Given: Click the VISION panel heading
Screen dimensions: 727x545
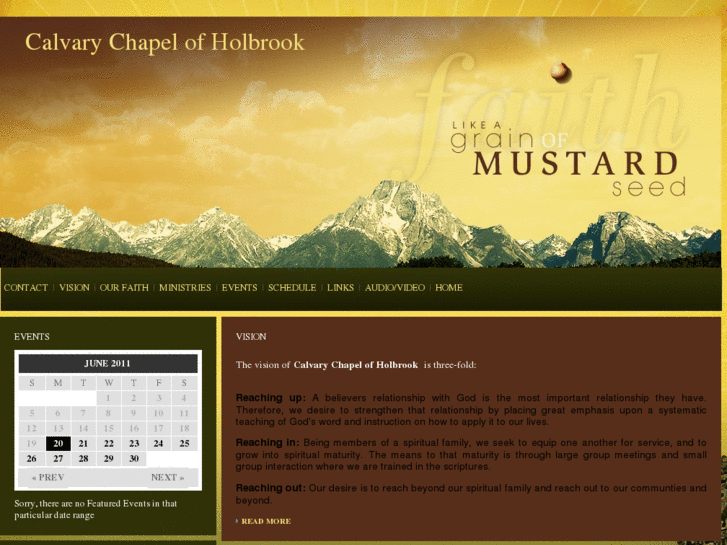Looking at the screenshot, I should (251, 337).
